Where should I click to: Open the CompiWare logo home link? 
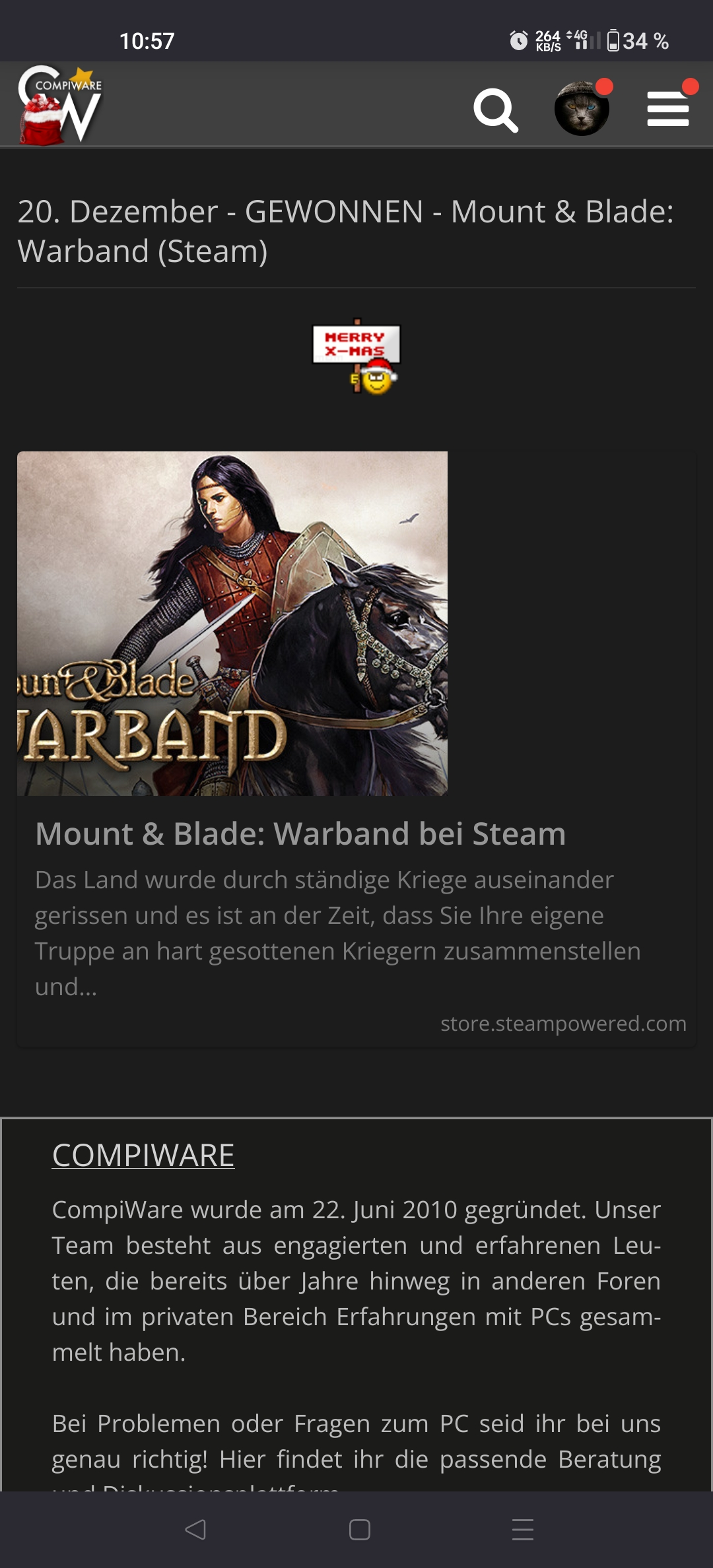click(x=60, y=104)
